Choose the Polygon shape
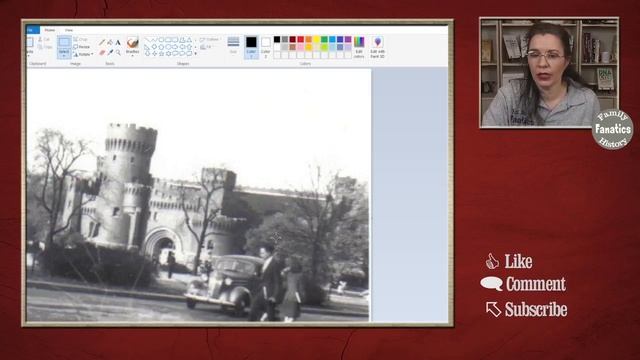This screenshot has height=360, width=640. tap(182, 40)
